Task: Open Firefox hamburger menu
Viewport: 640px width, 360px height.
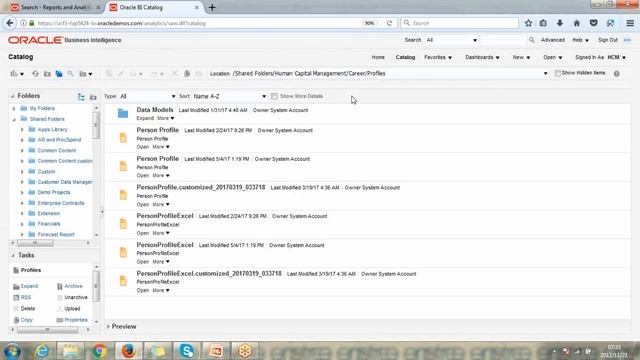Action: tap(630, 23)
